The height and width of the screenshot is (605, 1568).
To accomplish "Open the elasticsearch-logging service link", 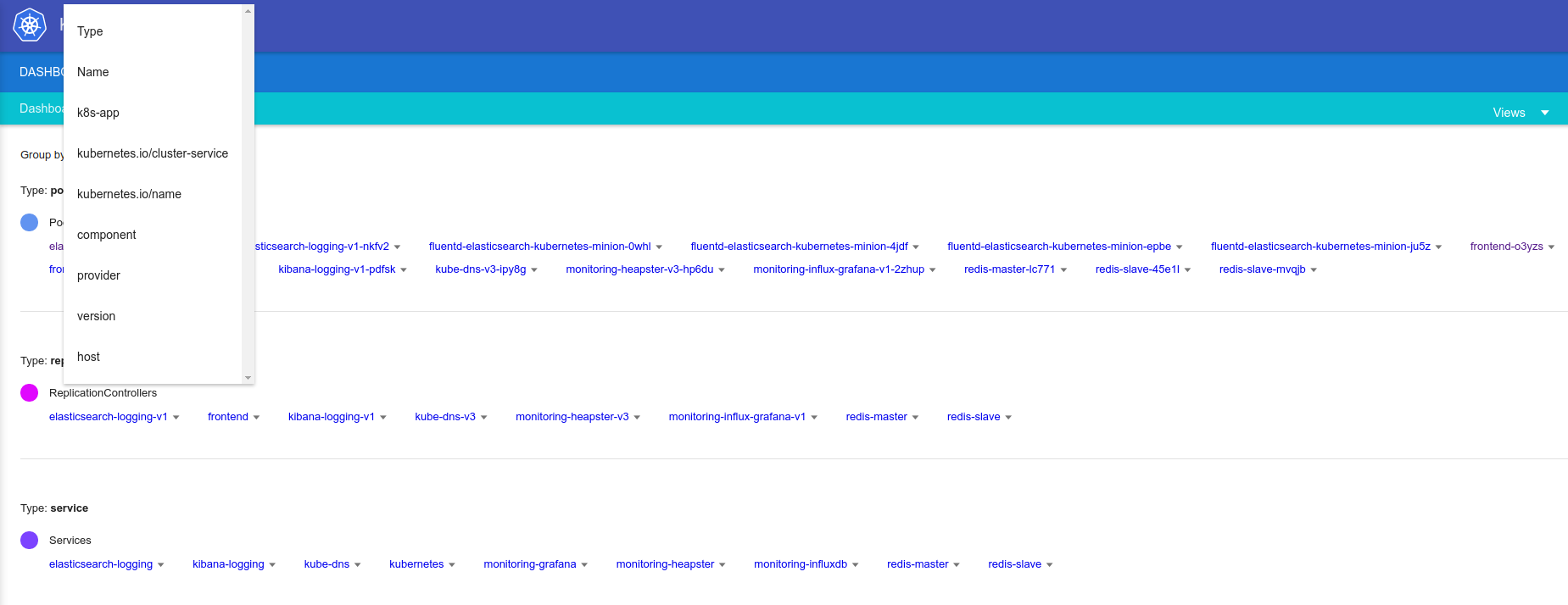I will click(x=101, y=564).
